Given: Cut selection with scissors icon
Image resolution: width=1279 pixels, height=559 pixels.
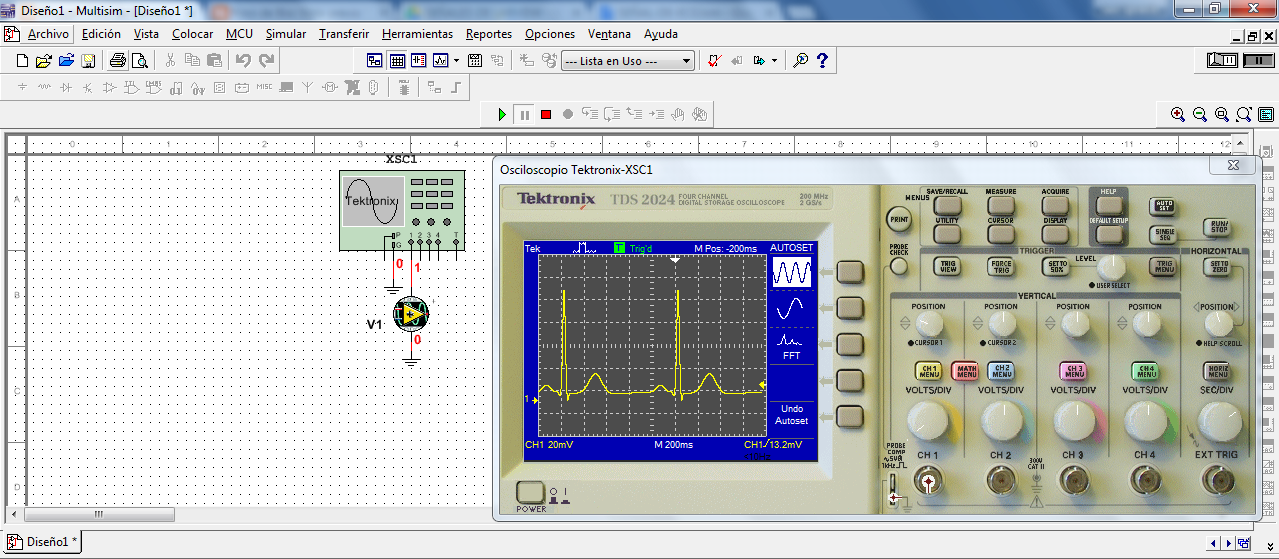Looking at the screenshot, I should 170,61.
